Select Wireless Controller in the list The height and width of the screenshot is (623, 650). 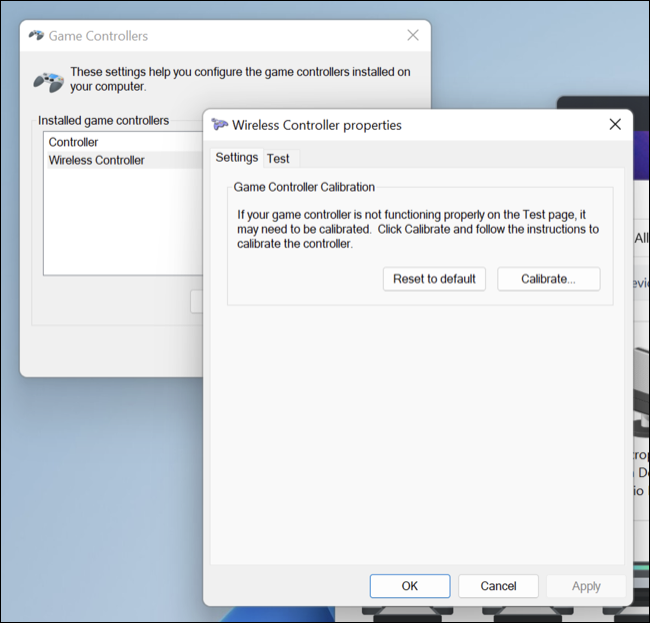(x=97, y=160)
